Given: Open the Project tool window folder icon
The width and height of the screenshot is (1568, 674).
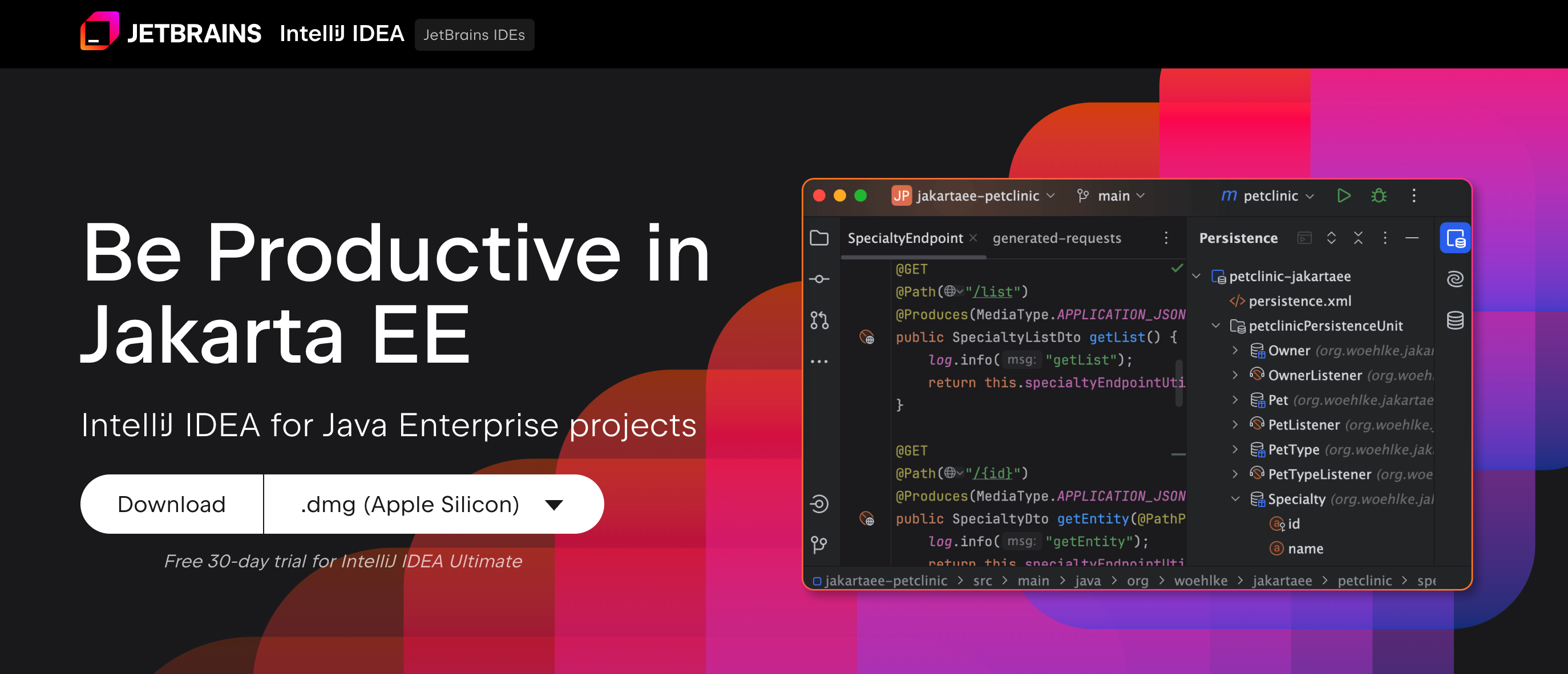Looking at the screenshot, I should 819,238.
